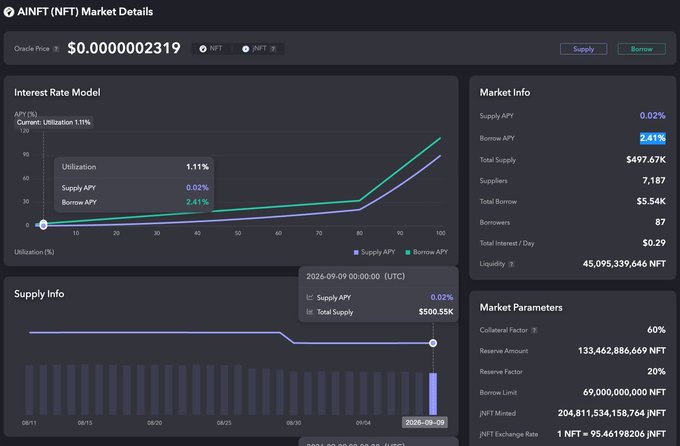Click the Collateral Factor help icon
The width and height of the screenshot is (680, 446).
click(x=534, y=331)
